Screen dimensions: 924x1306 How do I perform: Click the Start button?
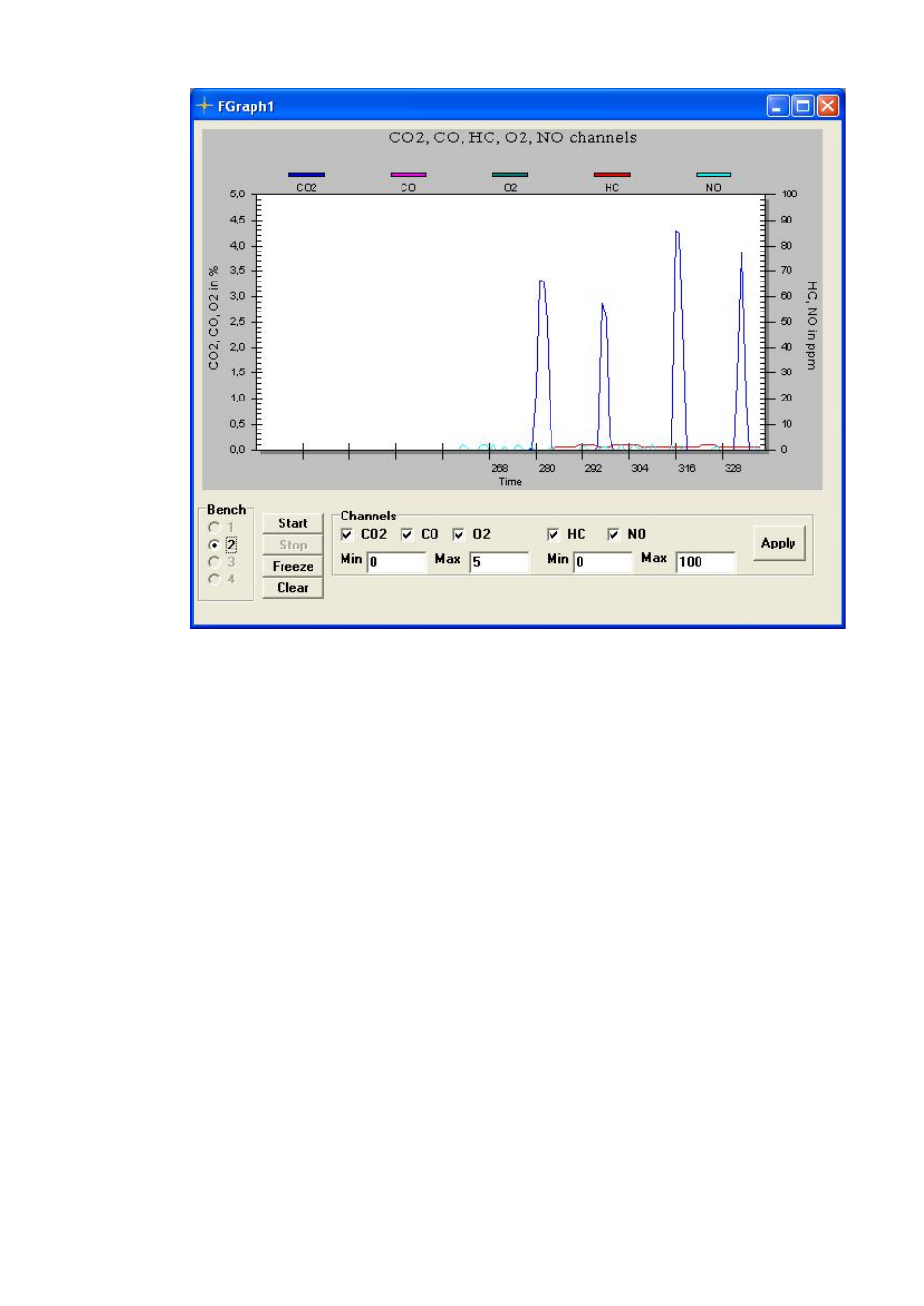pyautogui.click(x=292, y=523)
